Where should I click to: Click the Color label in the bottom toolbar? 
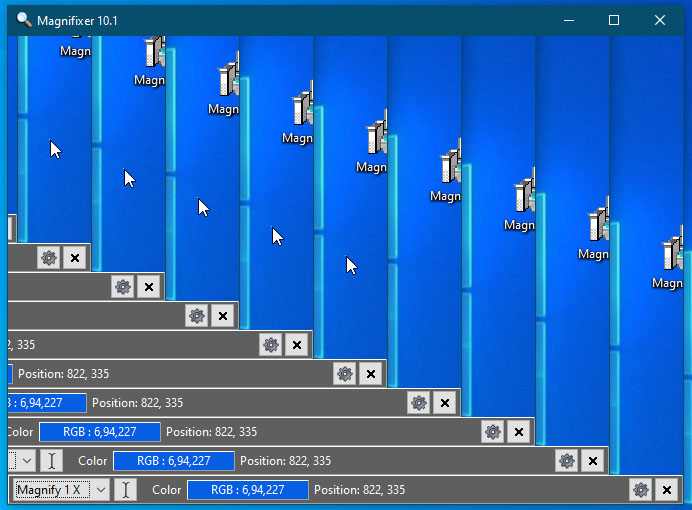point(166,490)
